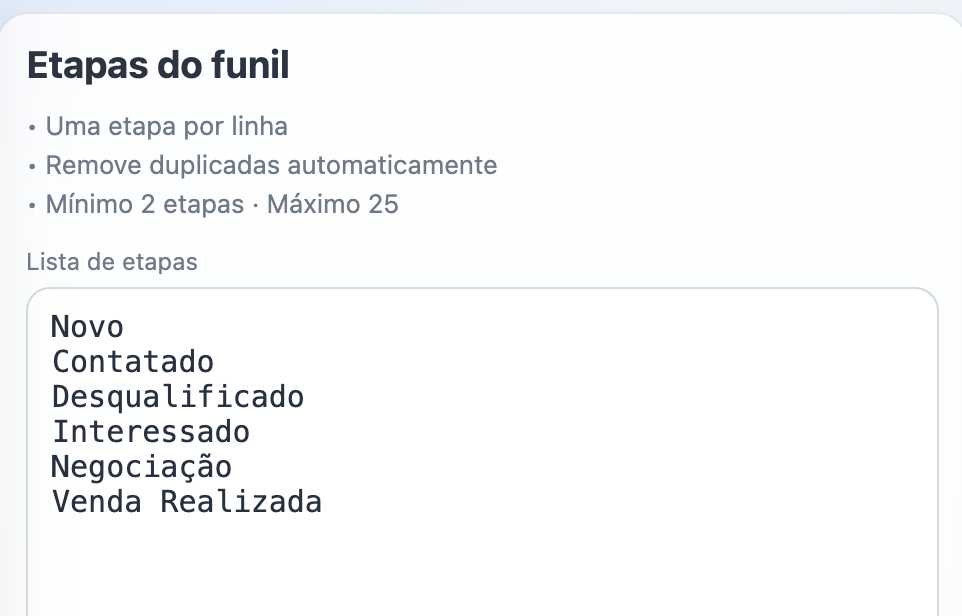Click the Interessado stage line
This screenshot has height=616, width=962.
[x=151, y=432]
